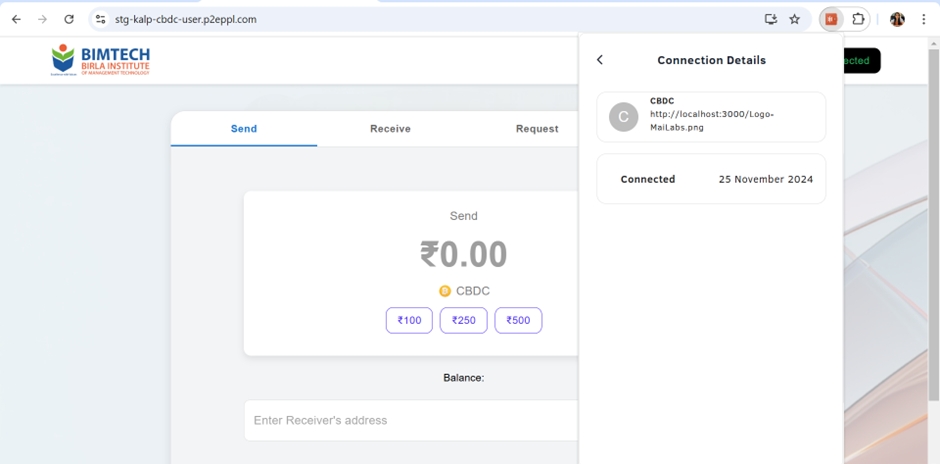
Task: Select the CBDC connection card
Action: tap(711, 117)
